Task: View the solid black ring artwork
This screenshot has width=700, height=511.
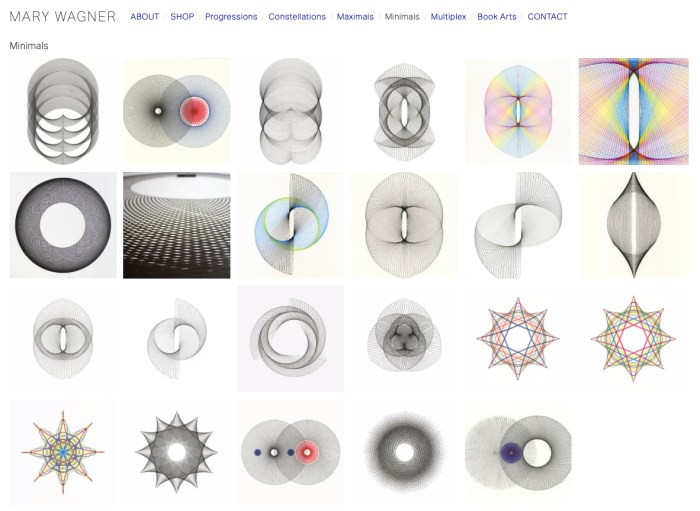Action: coord(62,225)
